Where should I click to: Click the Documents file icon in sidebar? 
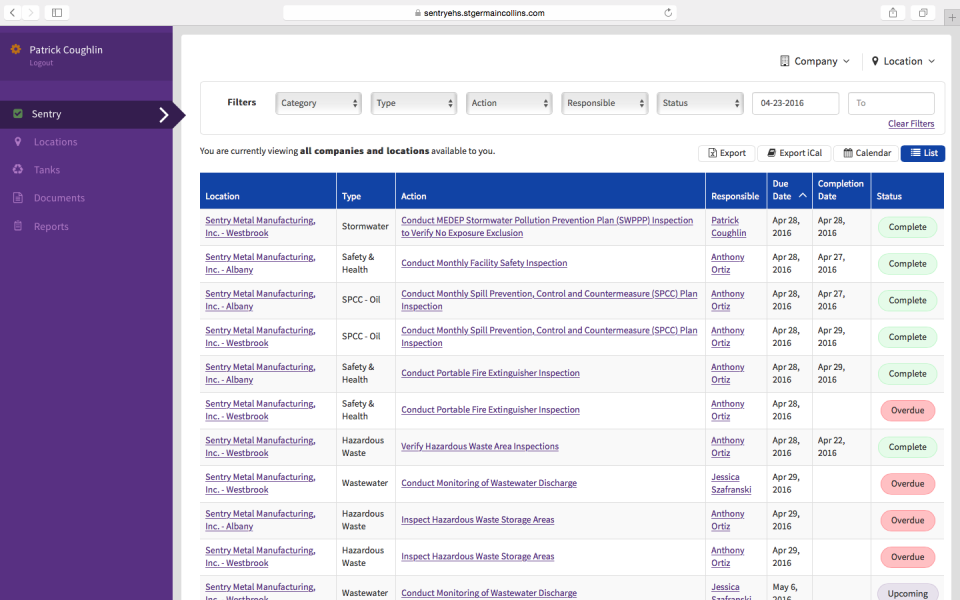pos(18,197)
